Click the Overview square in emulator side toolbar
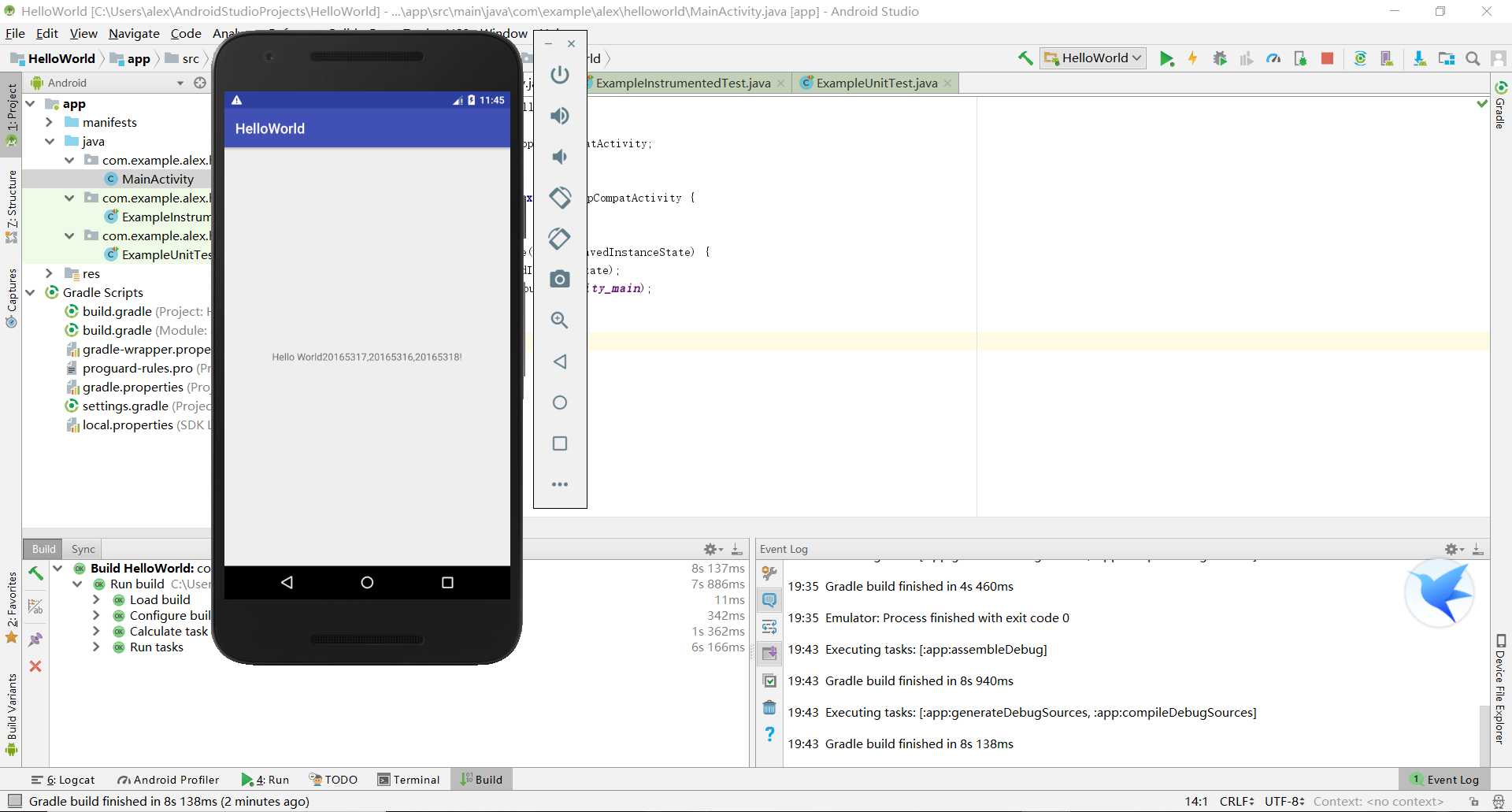The image size is (1512, 812). click(560, 443)
